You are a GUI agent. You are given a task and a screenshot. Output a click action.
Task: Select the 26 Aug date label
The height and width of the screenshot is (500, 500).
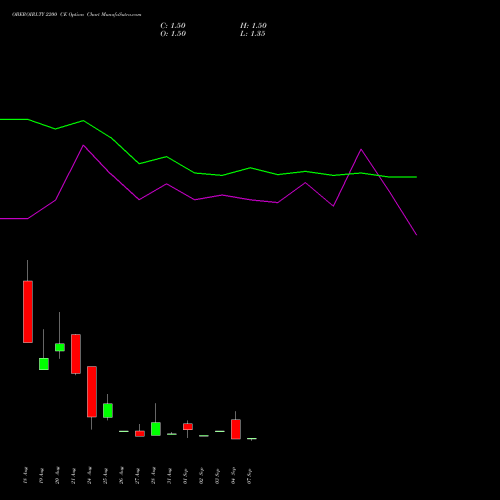(x=122, y=475)
